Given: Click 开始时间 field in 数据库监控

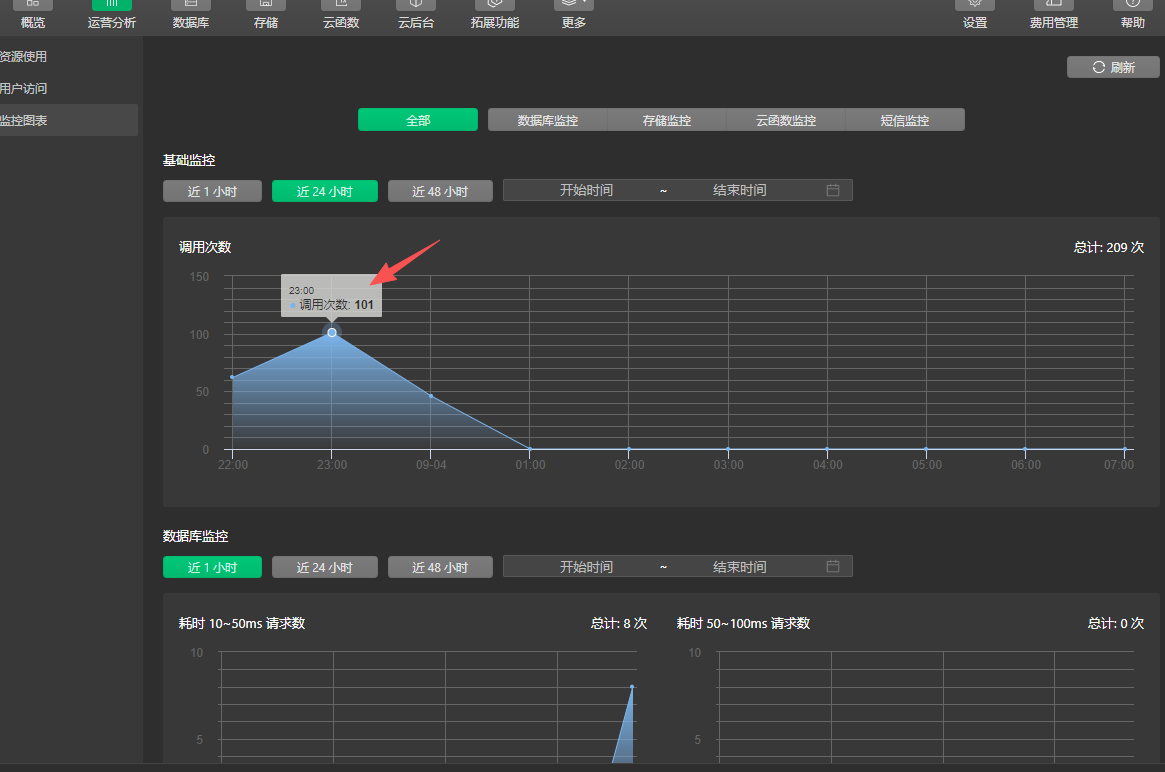Looking at the screenshot, I should [586, 566].
